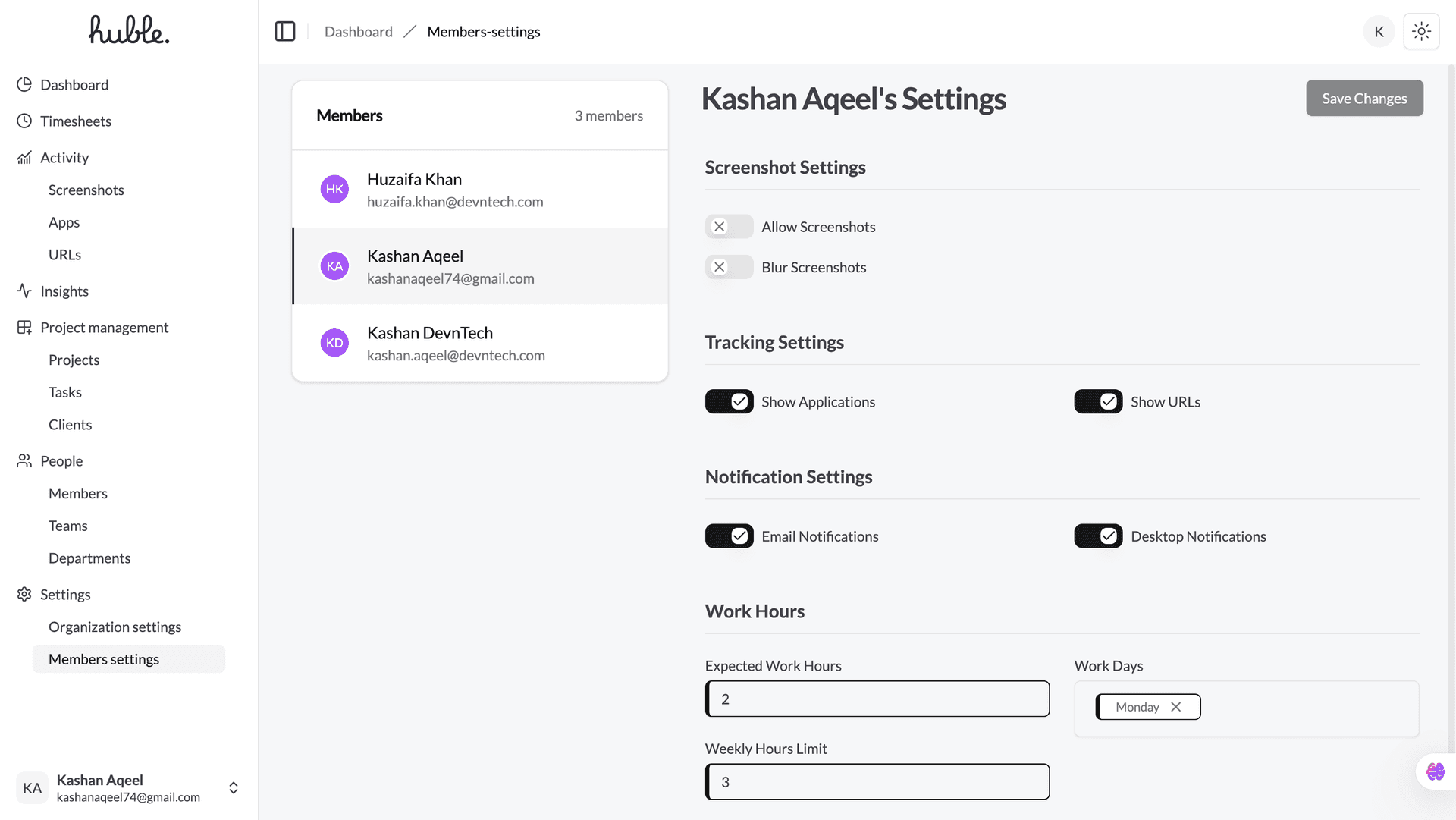Go to Screenshots under Activity
Viewport: 1456px width, 820px height.
click(x=86, y=190)
